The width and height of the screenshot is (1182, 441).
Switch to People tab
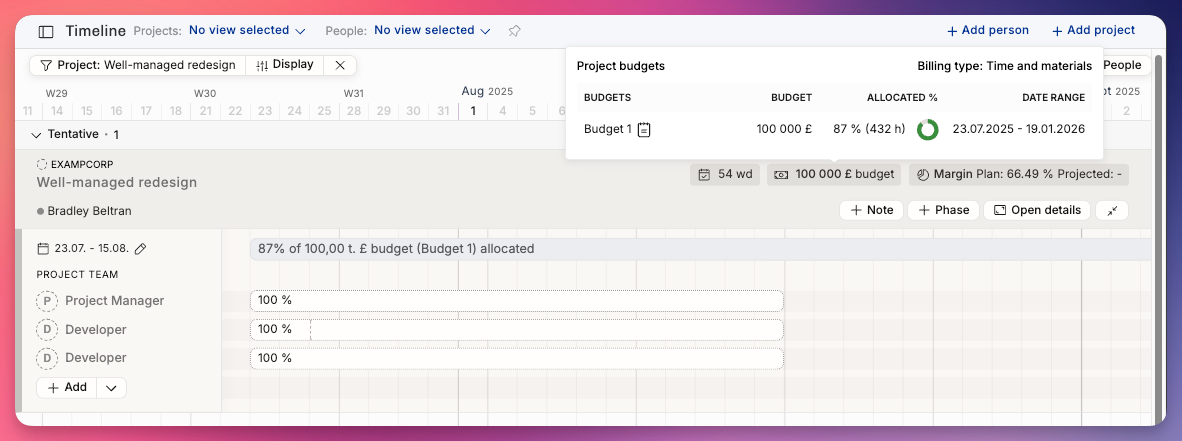click(1122, 66)
